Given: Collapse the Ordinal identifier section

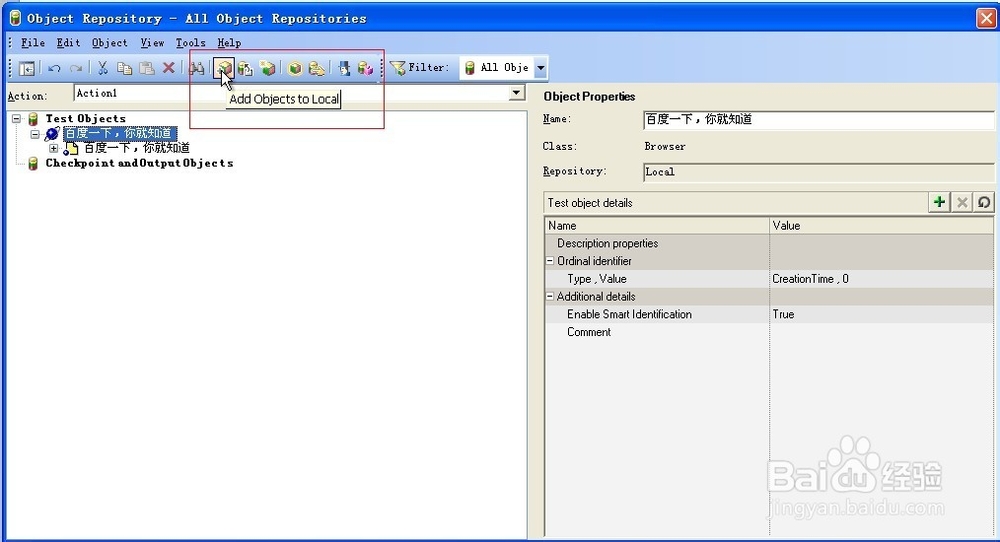Looking at the screenshot, I should click(x=550, y=261).
